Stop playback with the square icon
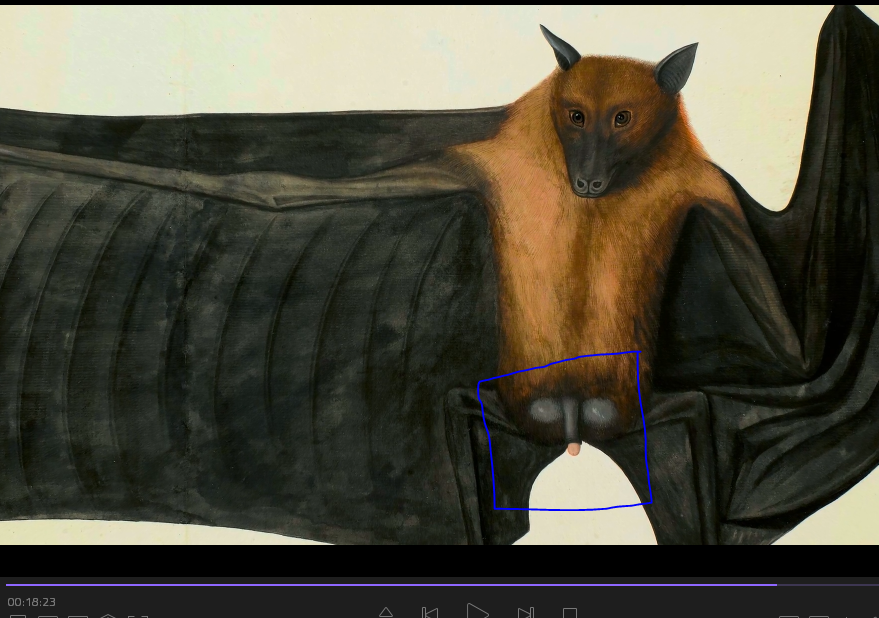The image size is (879, 618). (x=570, y=612)
